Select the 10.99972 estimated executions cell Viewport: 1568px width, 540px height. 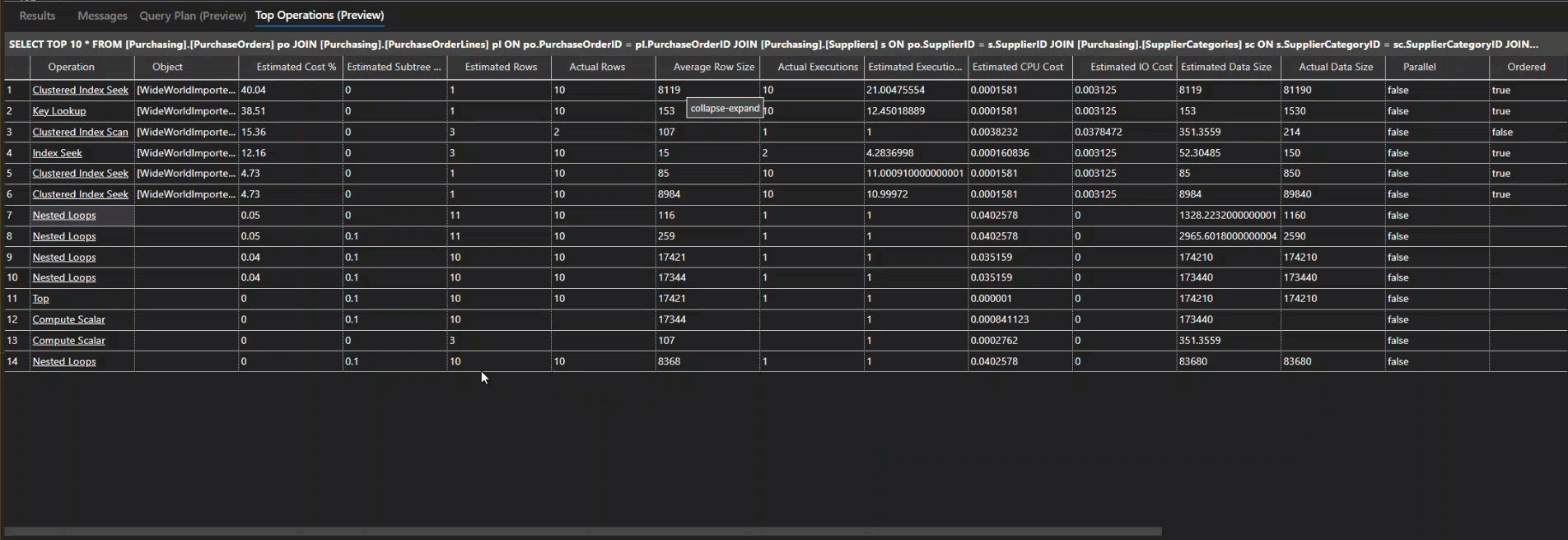[x=917, y=194]
